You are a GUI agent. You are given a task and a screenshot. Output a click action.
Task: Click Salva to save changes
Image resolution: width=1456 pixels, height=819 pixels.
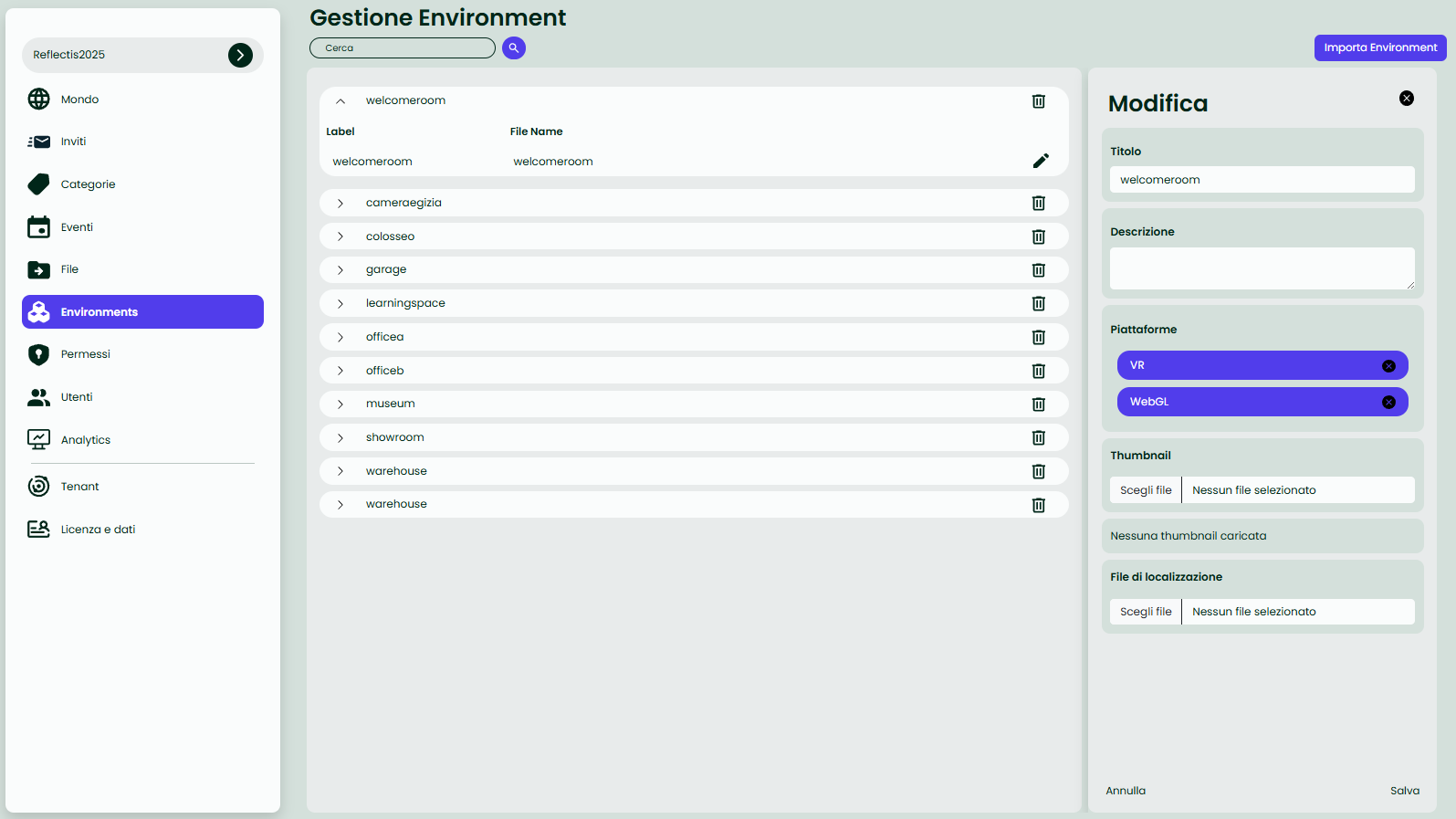click(x=1404, y=791)
